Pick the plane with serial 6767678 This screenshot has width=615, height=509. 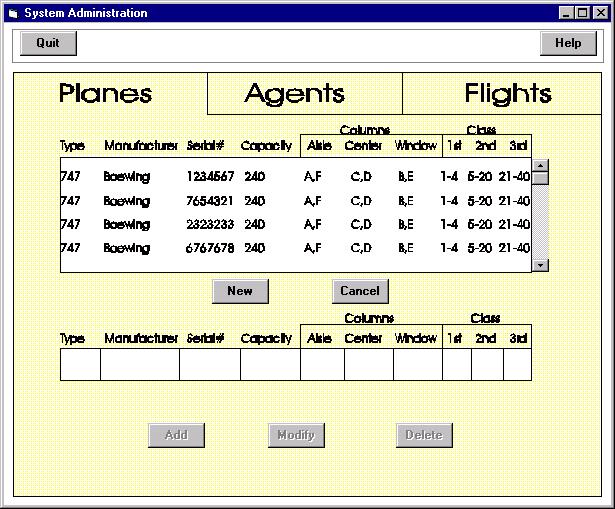[210, 249]
